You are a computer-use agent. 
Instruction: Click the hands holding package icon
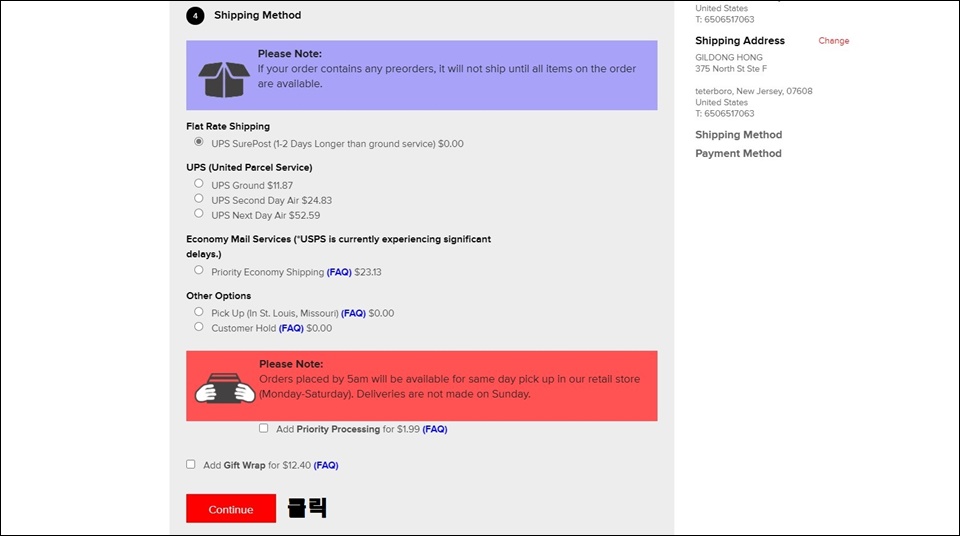(x=225, y=388)
